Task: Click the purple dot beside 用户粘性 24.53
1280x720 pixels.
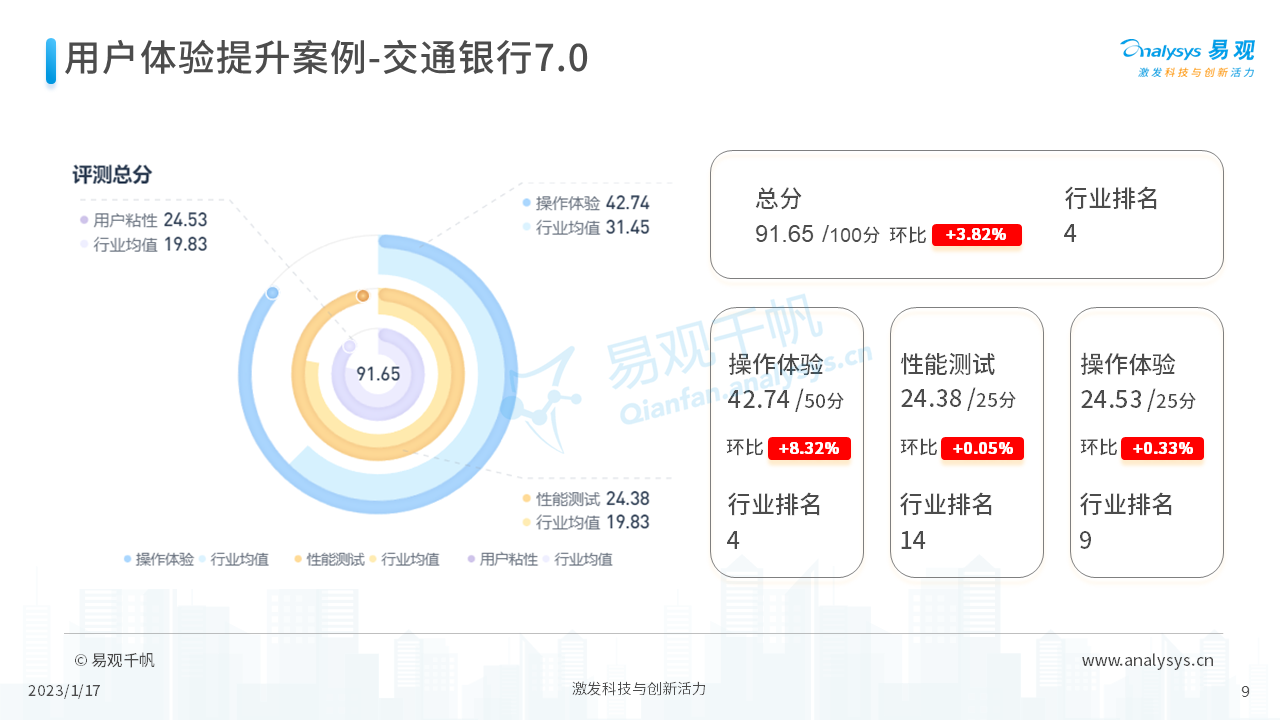Action: [84, 220]
